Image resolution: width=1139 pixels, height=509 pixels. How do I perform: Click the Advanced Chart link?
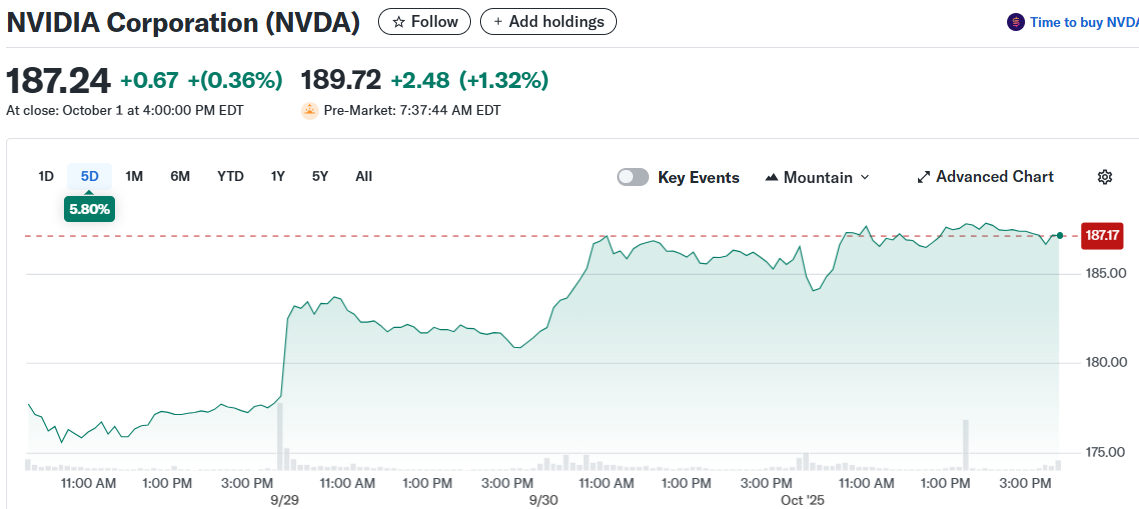(x=994, y=177)
